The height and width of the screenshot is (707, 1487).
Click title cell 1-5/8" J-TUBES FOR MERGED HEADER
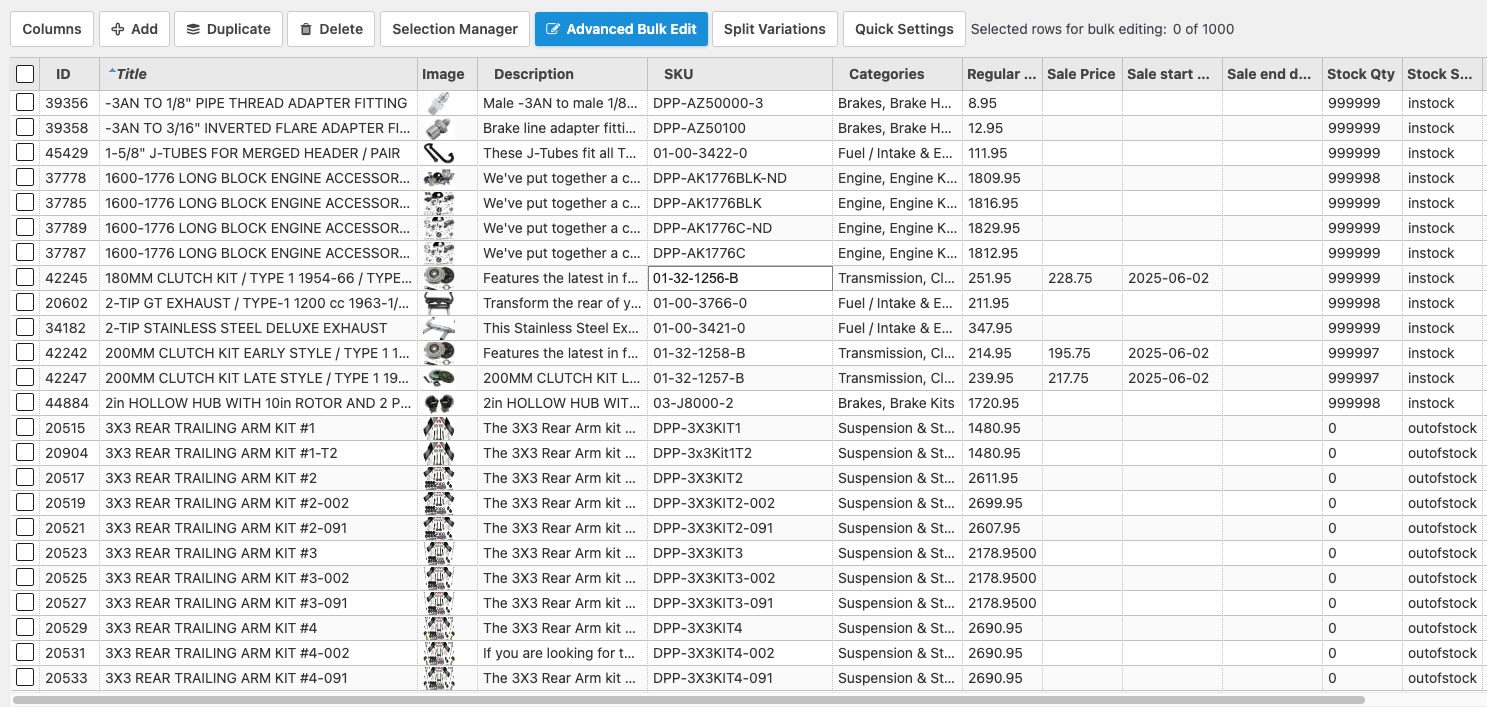tap(258, 153)
